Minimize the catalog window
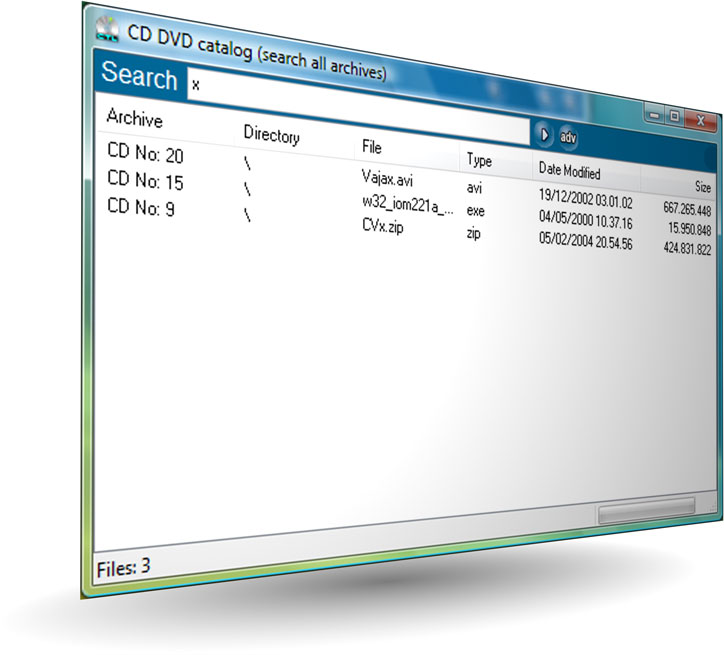This screenshot has width=724, height=655. pyautogui.click(x=654, y=114)
